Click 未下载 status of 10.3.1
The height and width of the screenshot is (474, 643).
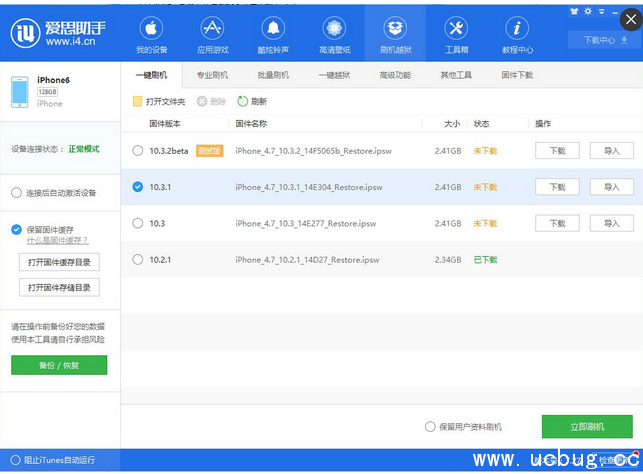[486, 187]
